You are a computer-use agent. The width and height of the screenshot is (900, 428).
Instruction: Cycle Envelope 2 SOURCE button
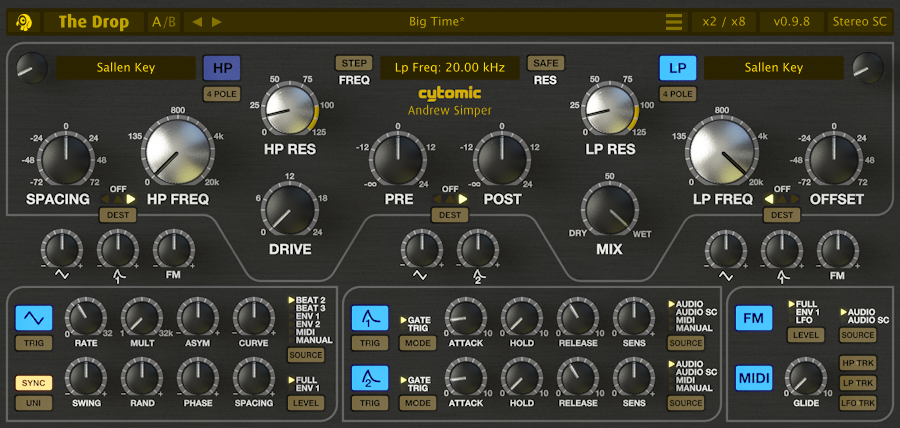[685, 403]
